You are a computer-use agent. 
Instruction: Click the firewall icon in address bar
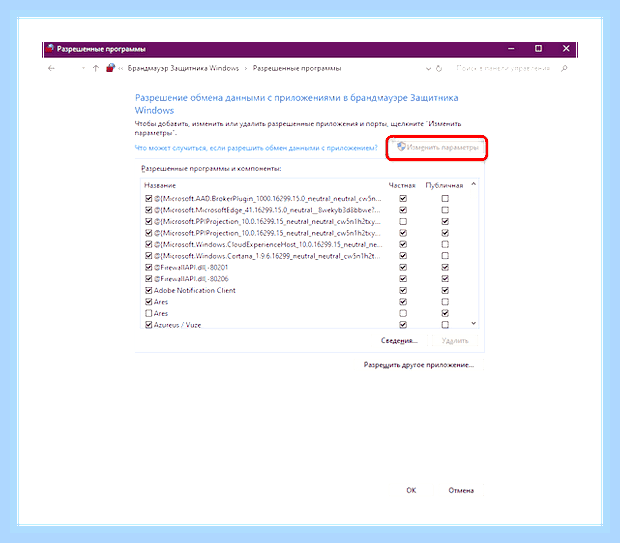pos(110,68)
